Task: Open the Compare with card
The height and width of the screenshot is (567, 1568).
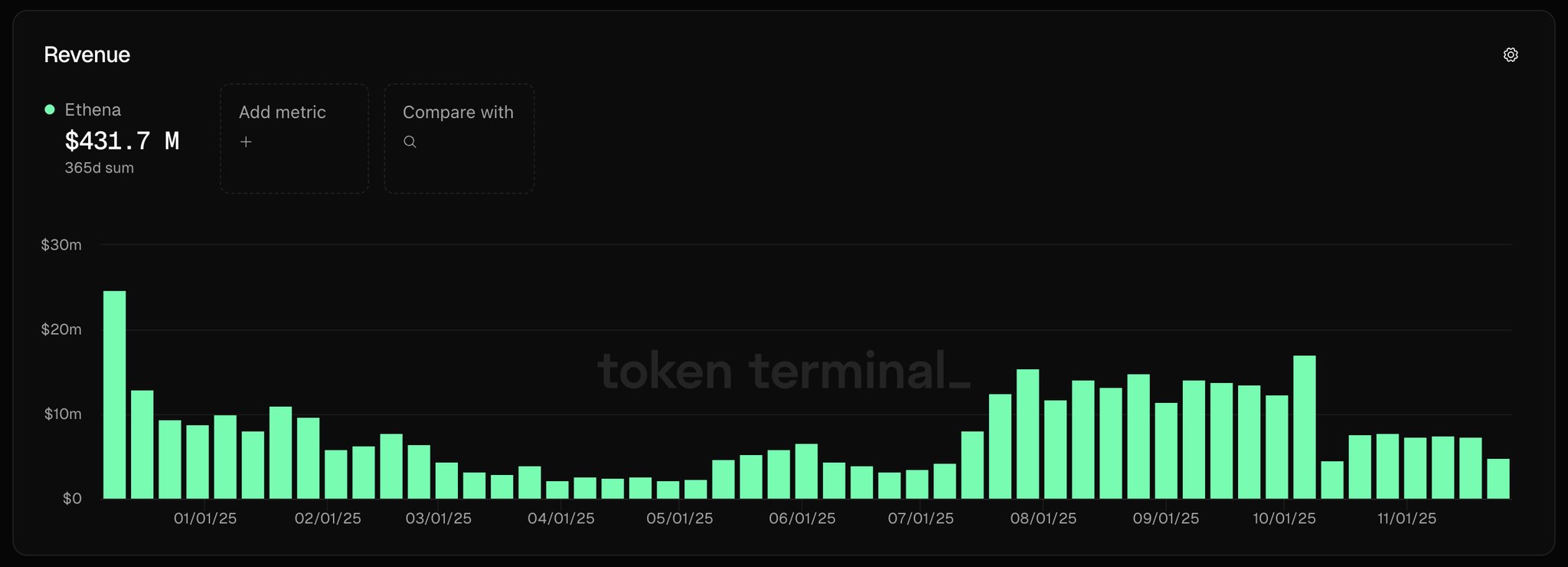Action: click(x=459, y=138)
